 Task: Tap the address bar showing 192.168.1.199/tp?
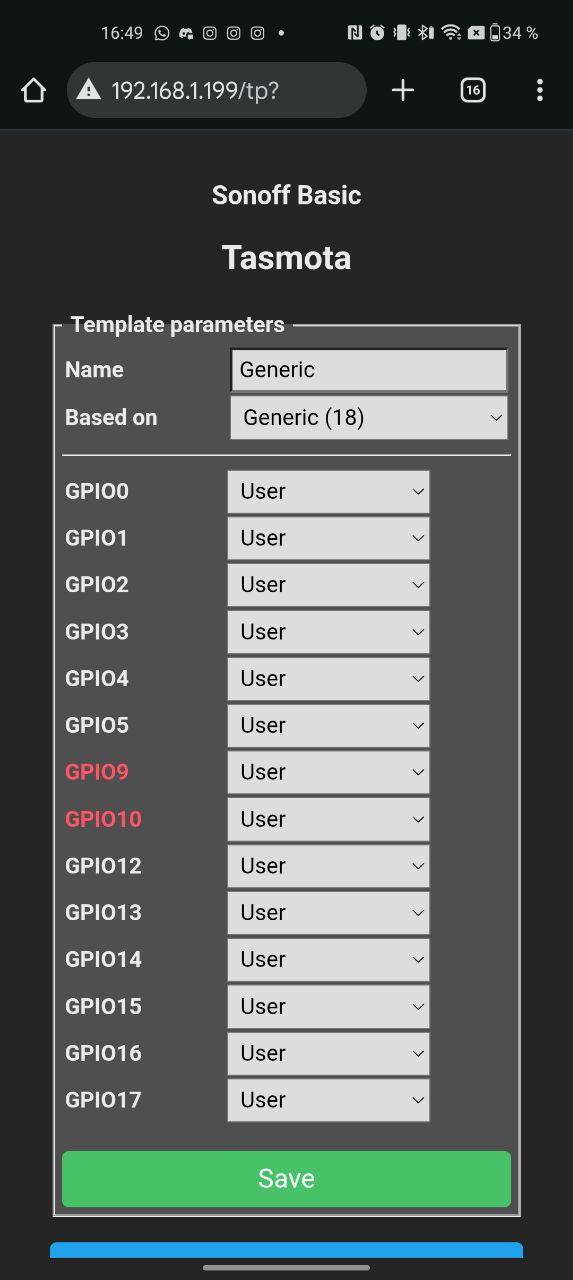217,91
